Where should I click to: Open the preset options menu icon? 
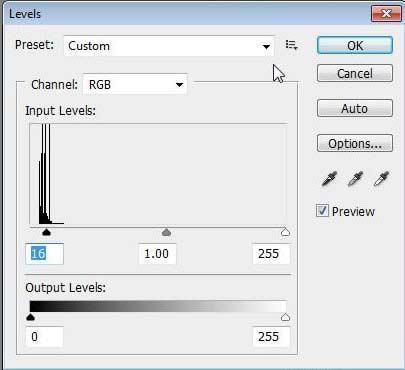pos(291,45)
